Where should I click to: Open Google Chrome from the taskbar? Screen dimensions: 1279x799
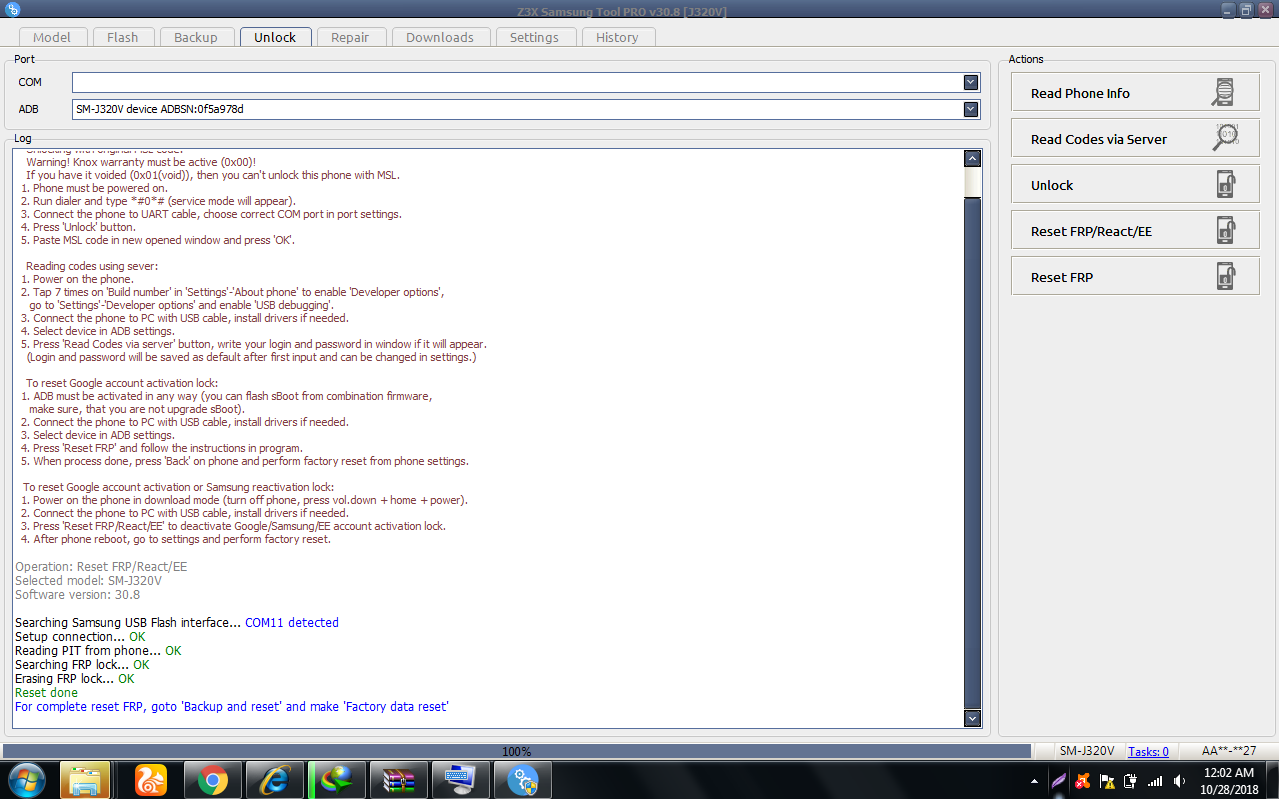click(x=211, y=780)
